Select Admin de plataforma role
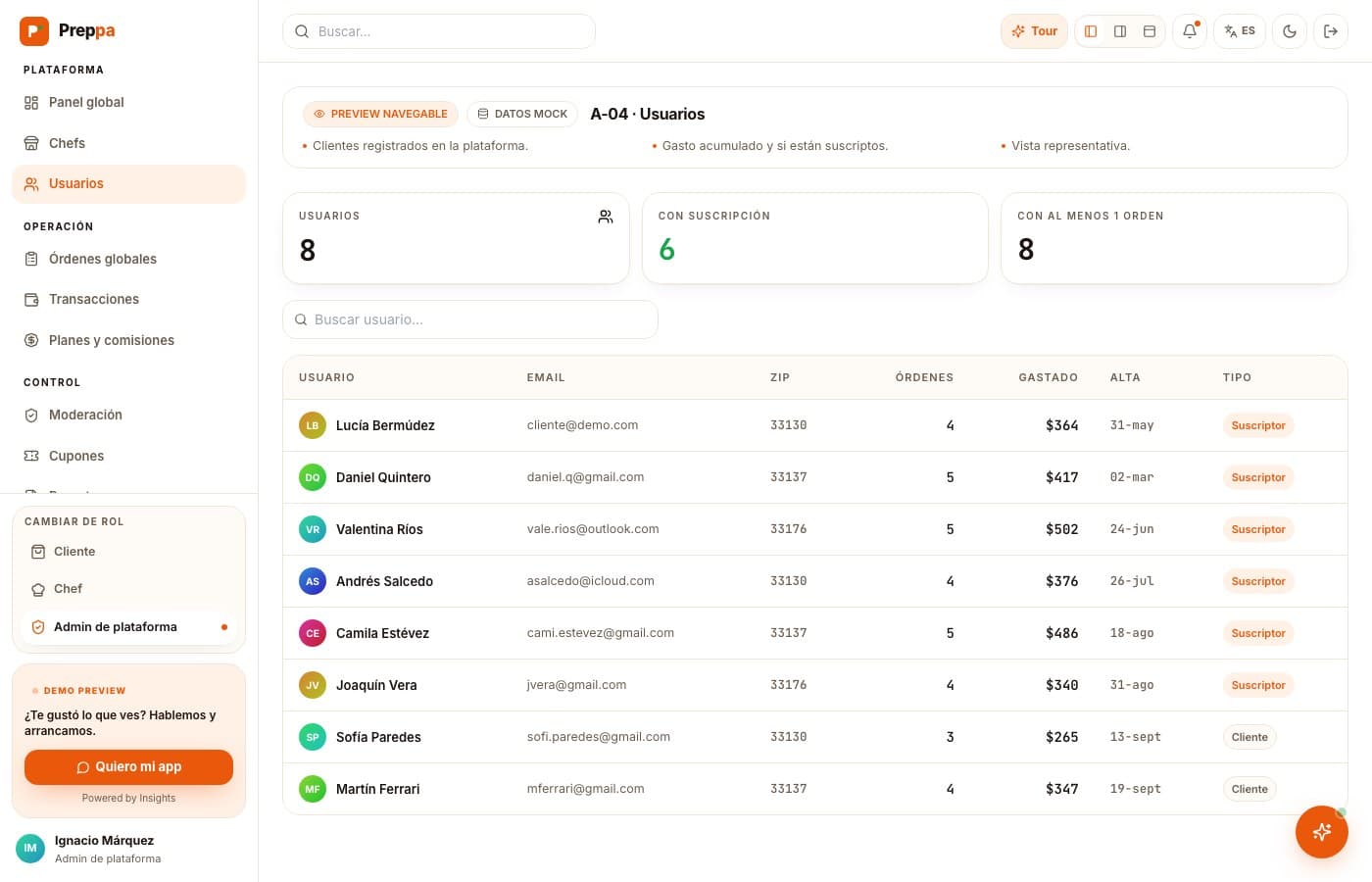 tap(128, 627)
